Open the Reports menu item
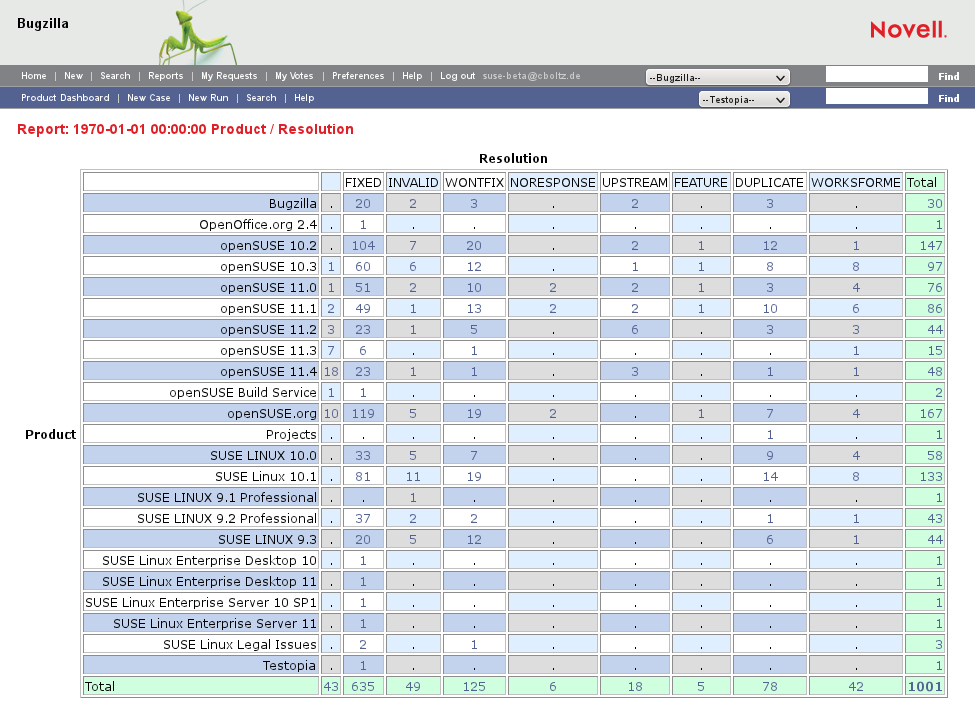The height and width of the screenshot is (718, 975). click(x=166, y=76)
